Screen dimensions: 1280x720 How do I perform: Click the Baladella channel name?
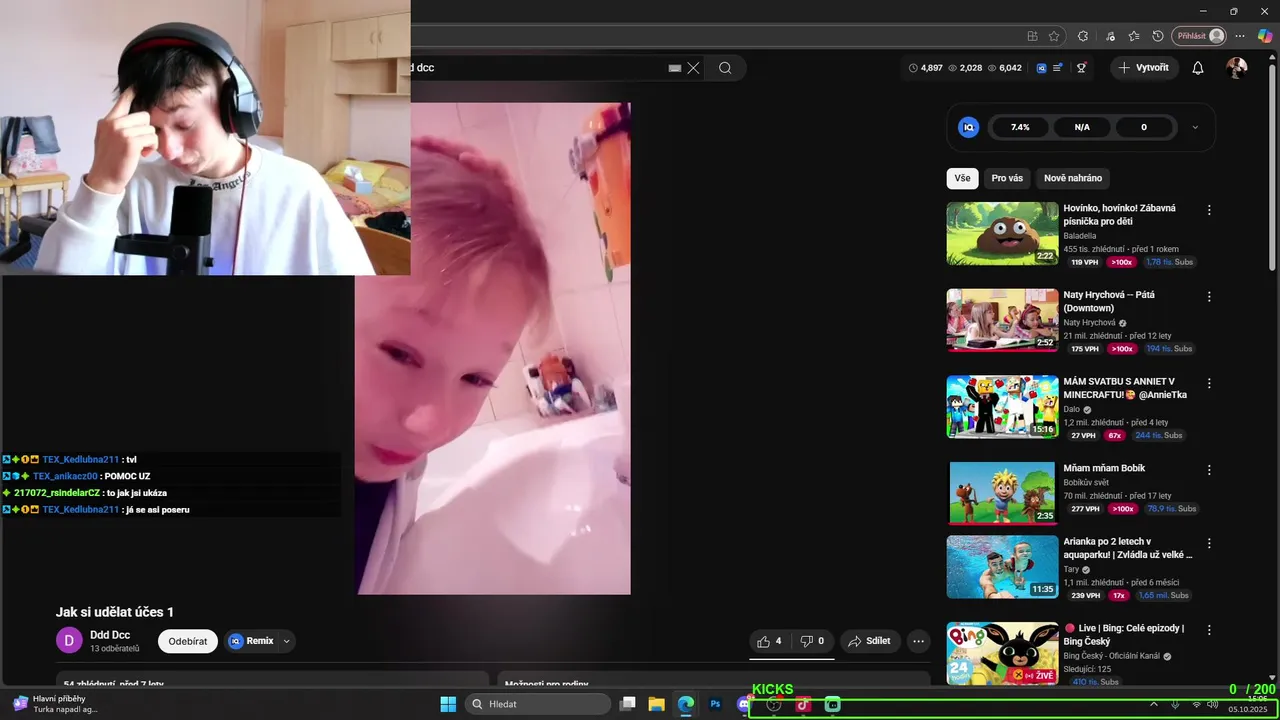(x=1080, y=236)
